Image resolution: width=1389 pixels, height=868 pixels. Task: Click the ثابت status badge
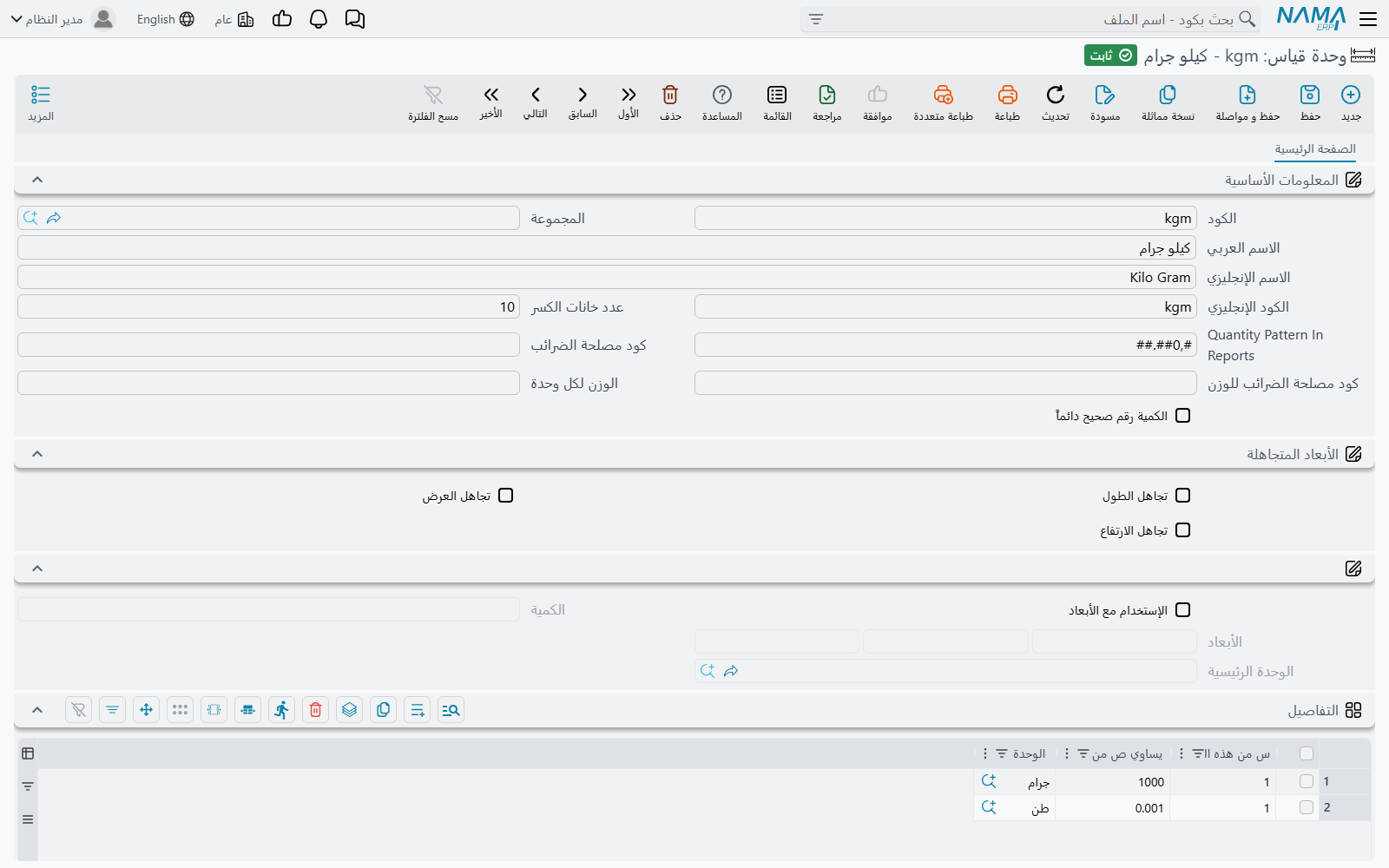[1110, 56]
